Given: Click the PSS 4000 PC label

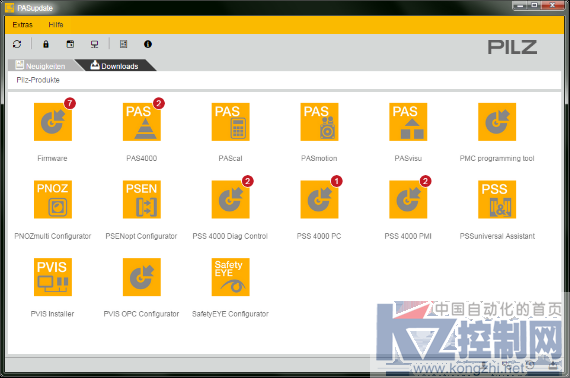Looking at the screenshot, I should pos(319,236).
